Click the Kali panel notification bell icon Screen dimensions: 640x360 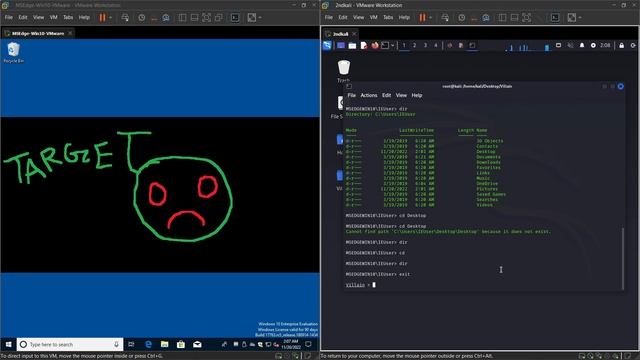click(x=582, y=45)
